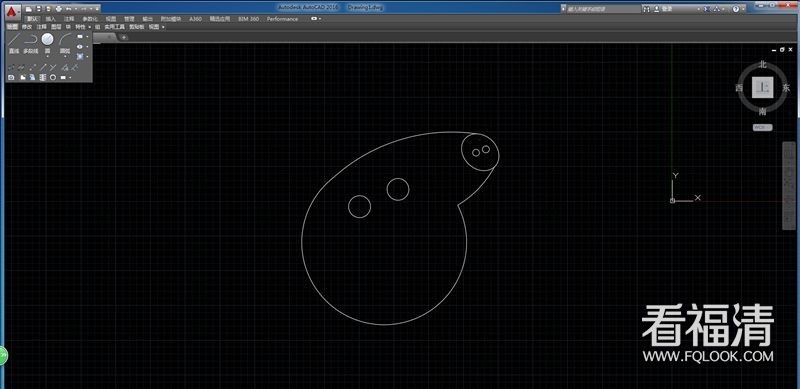The image size is (800, 389).
Task: Click 南 (South) on the ViewCube compass
Action: [x=762, y=111]
